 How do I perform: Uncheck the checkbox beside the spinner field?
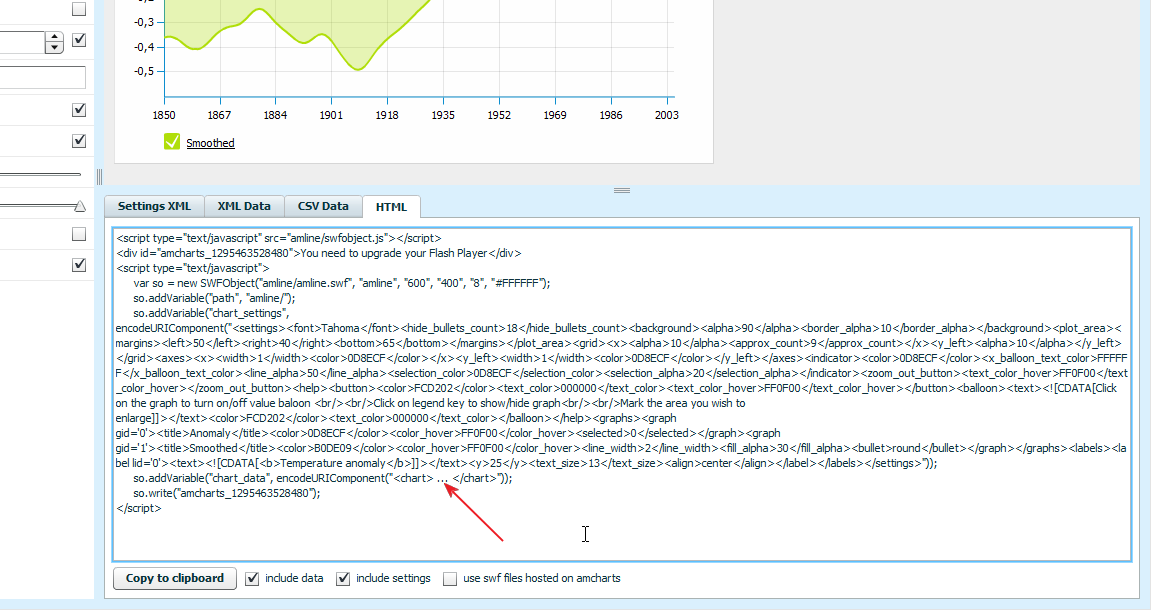click(79, 40)
